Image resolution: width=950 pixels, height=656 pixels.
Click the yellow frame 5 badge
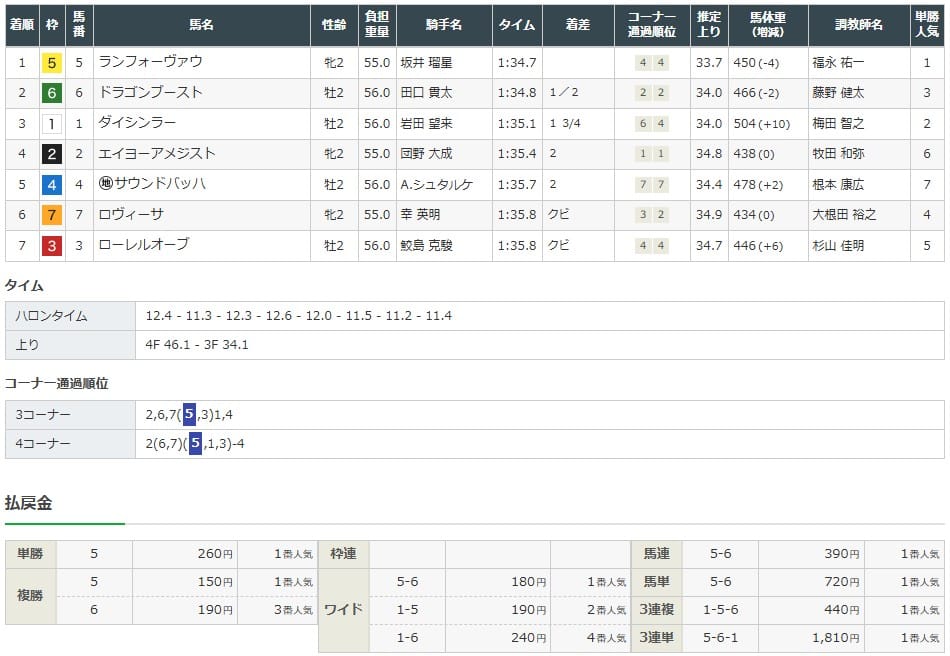tap(51, 63)
